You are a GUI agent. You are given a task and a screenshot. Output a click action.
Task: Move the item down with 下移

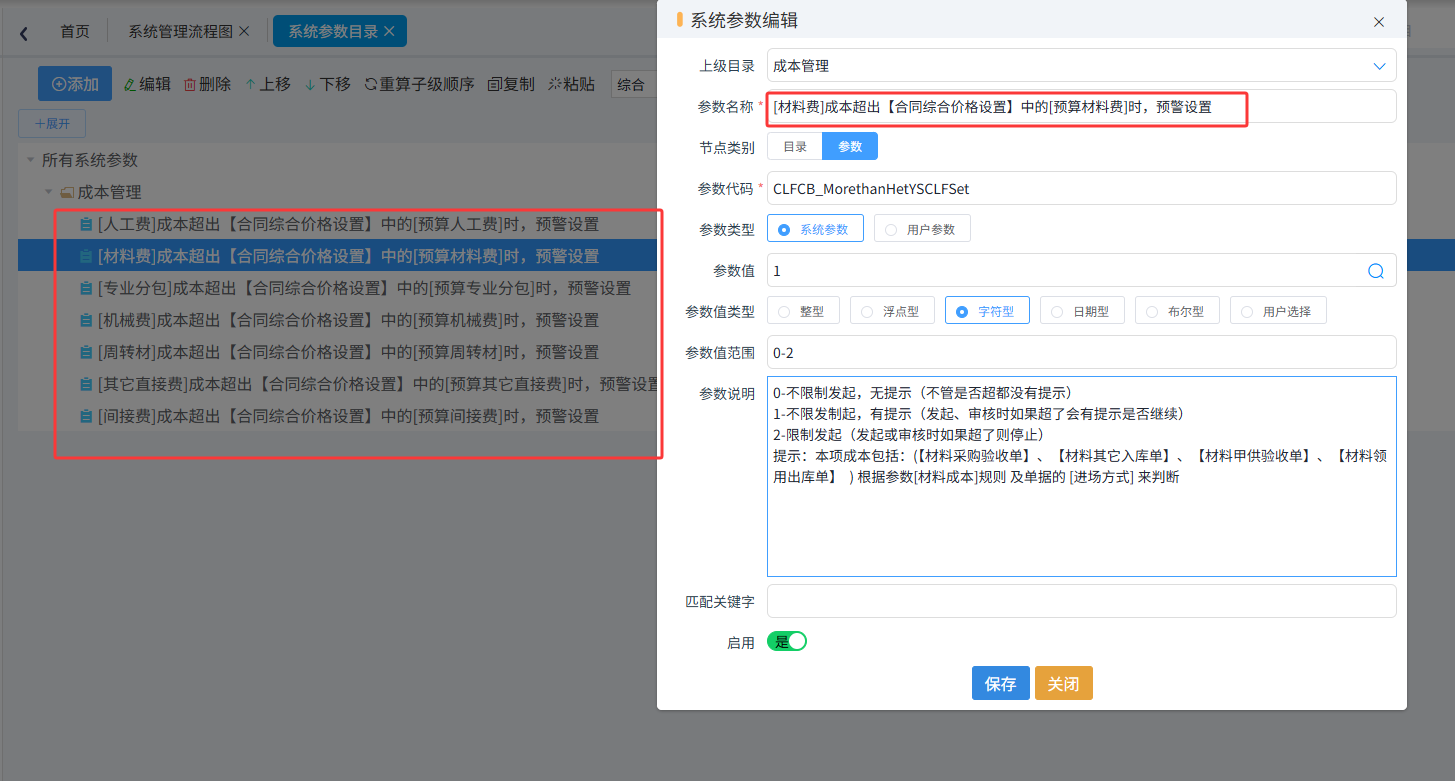[327, 84]
